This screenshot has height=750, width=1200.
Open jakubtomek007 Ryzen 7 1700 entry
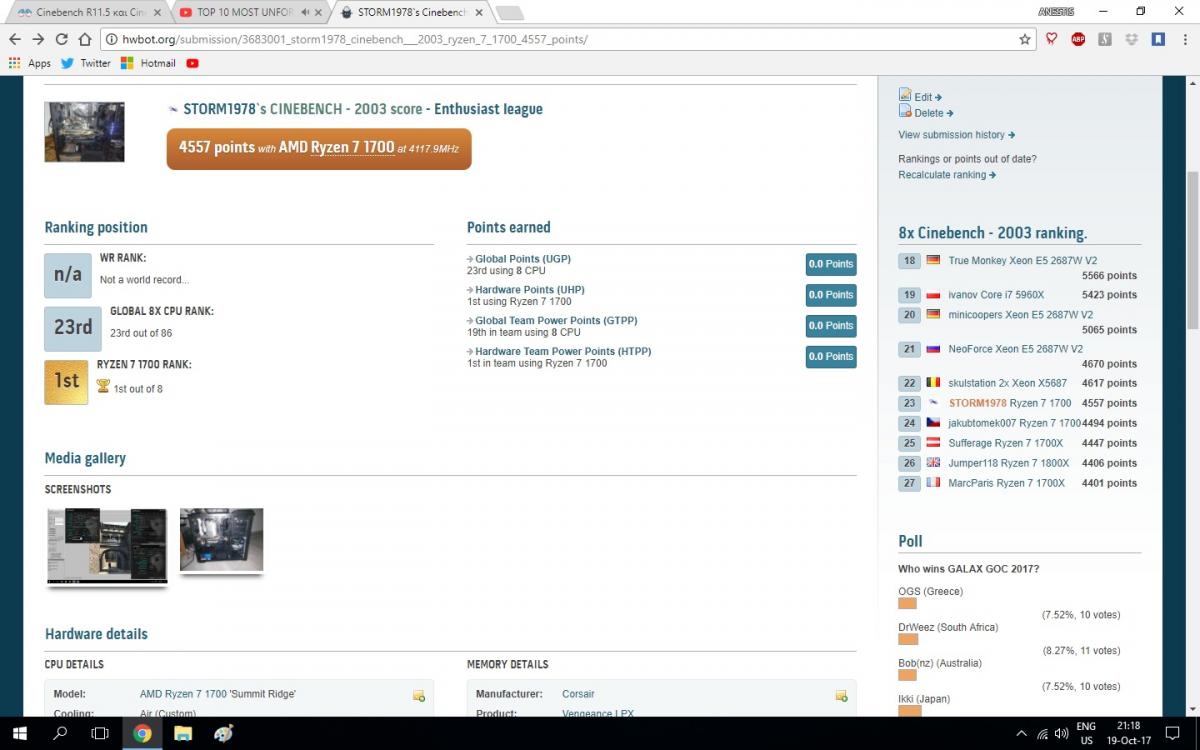click(x=1014, y=423)
